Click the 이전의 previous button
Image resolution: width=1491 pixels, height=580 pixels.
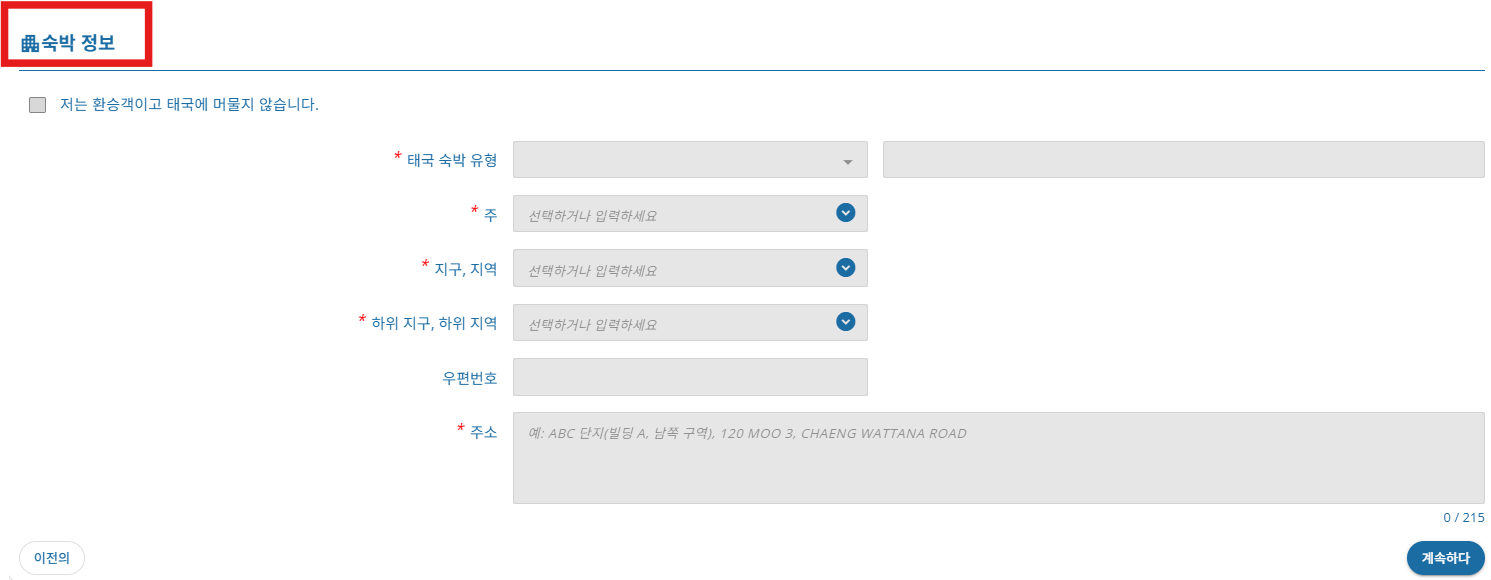click(x=51, y=557)
